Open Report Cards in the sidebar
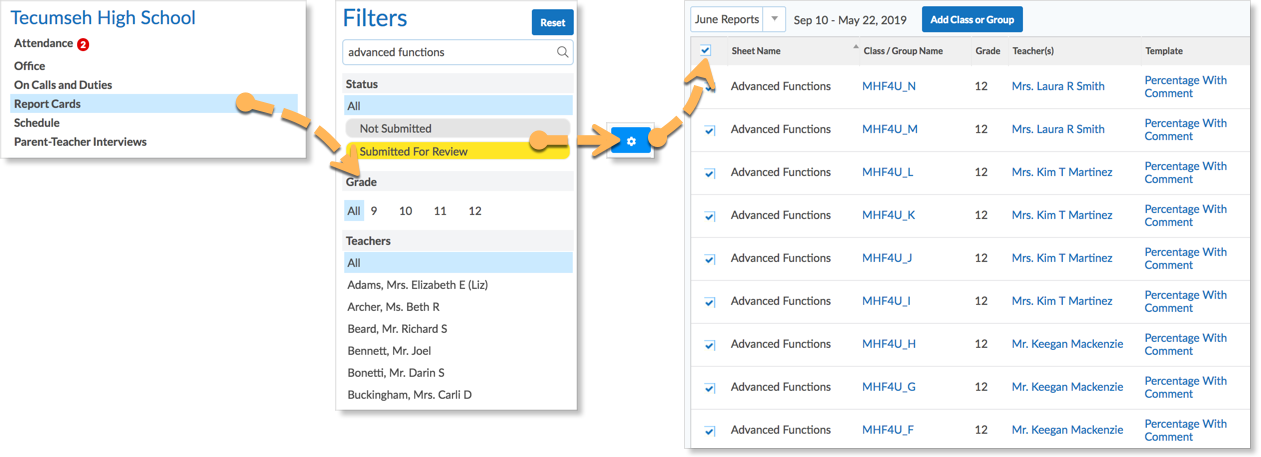 tap(48, 104)
